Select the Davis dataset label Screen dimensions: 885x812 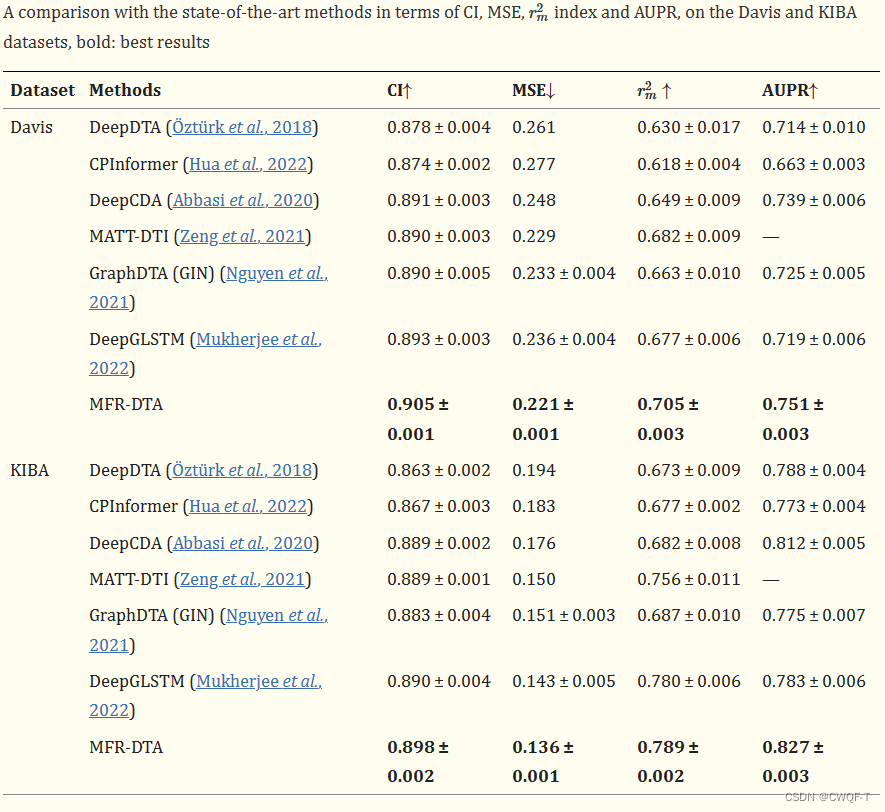pyautogui.click(x=32, y=128)
